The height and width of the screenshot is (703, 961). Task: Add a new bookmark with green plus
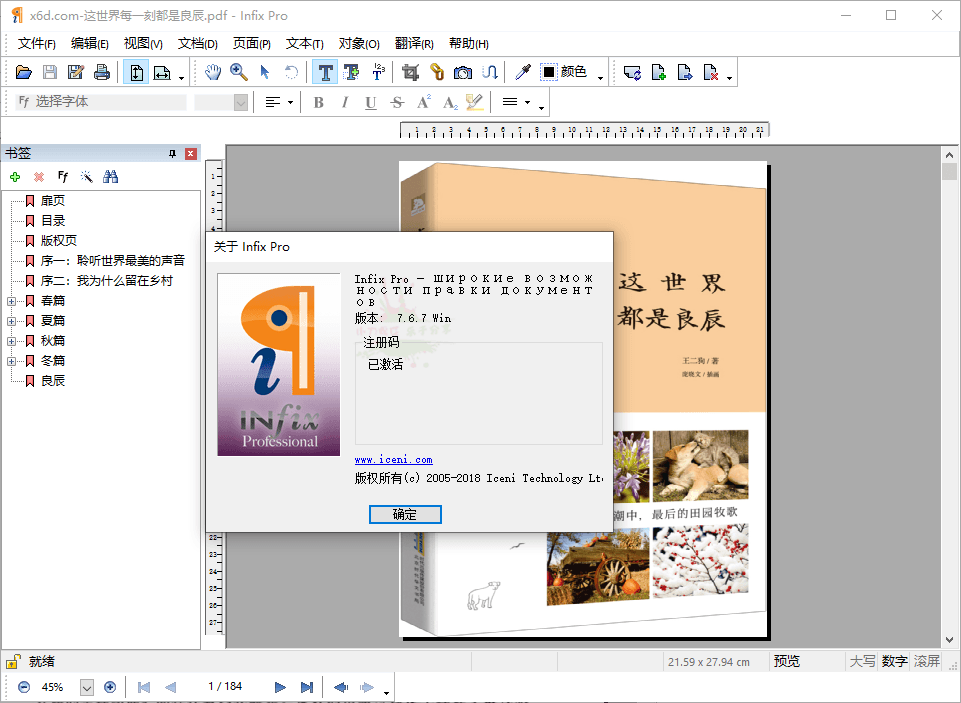point(15,177)
